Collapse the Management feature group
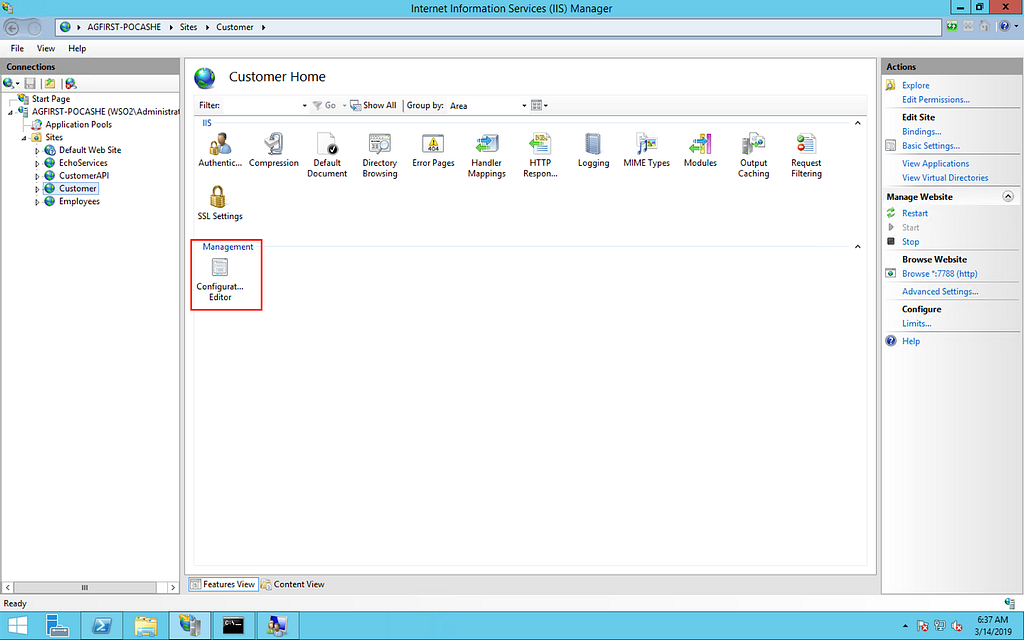 pyautogui.click(x=857, y=246)
